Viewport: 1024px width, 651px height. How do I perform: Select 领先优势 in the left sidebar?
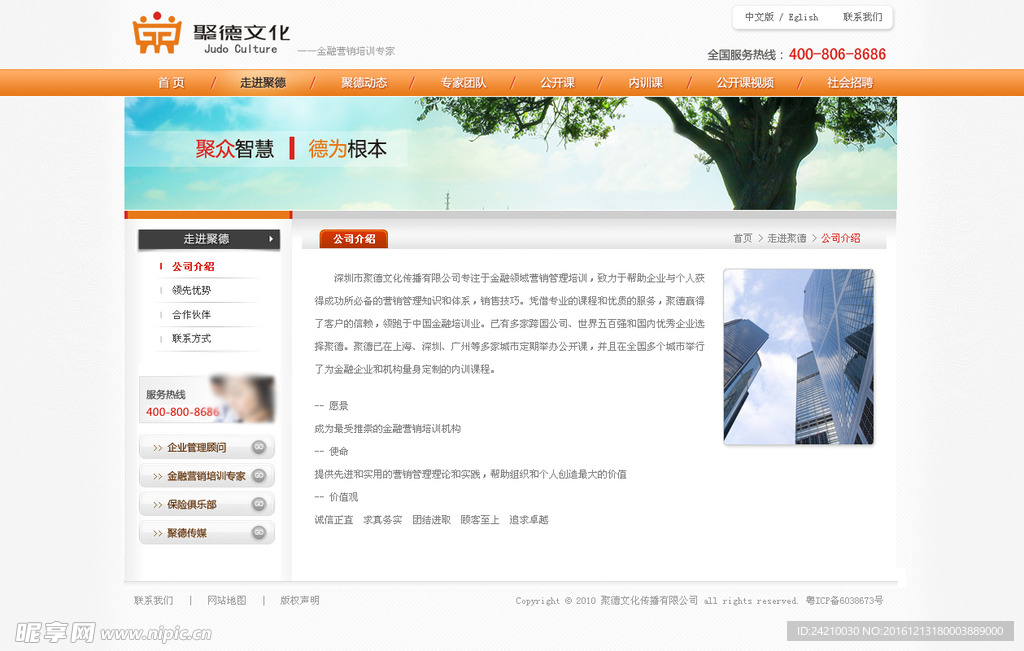[x=191, y=291]
